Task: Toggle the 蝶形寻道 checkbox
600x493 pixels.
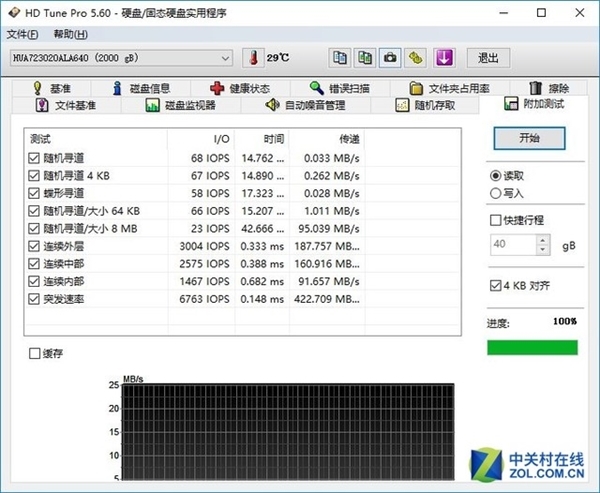Action: click(x=34, y=193)
